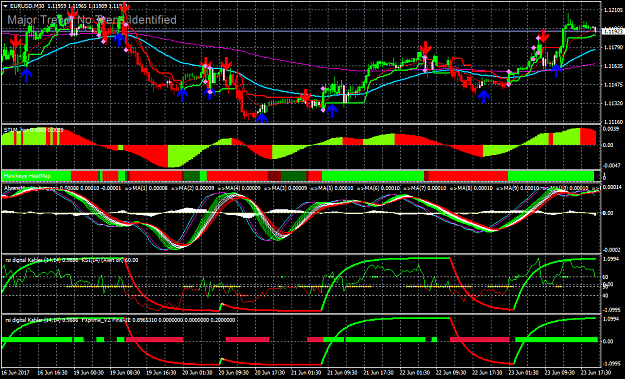This screenshot has width=625, height=379.
Task: Click the 16 Jun 2017 date label
Action: pyautogui.click(x=16, y=373)
